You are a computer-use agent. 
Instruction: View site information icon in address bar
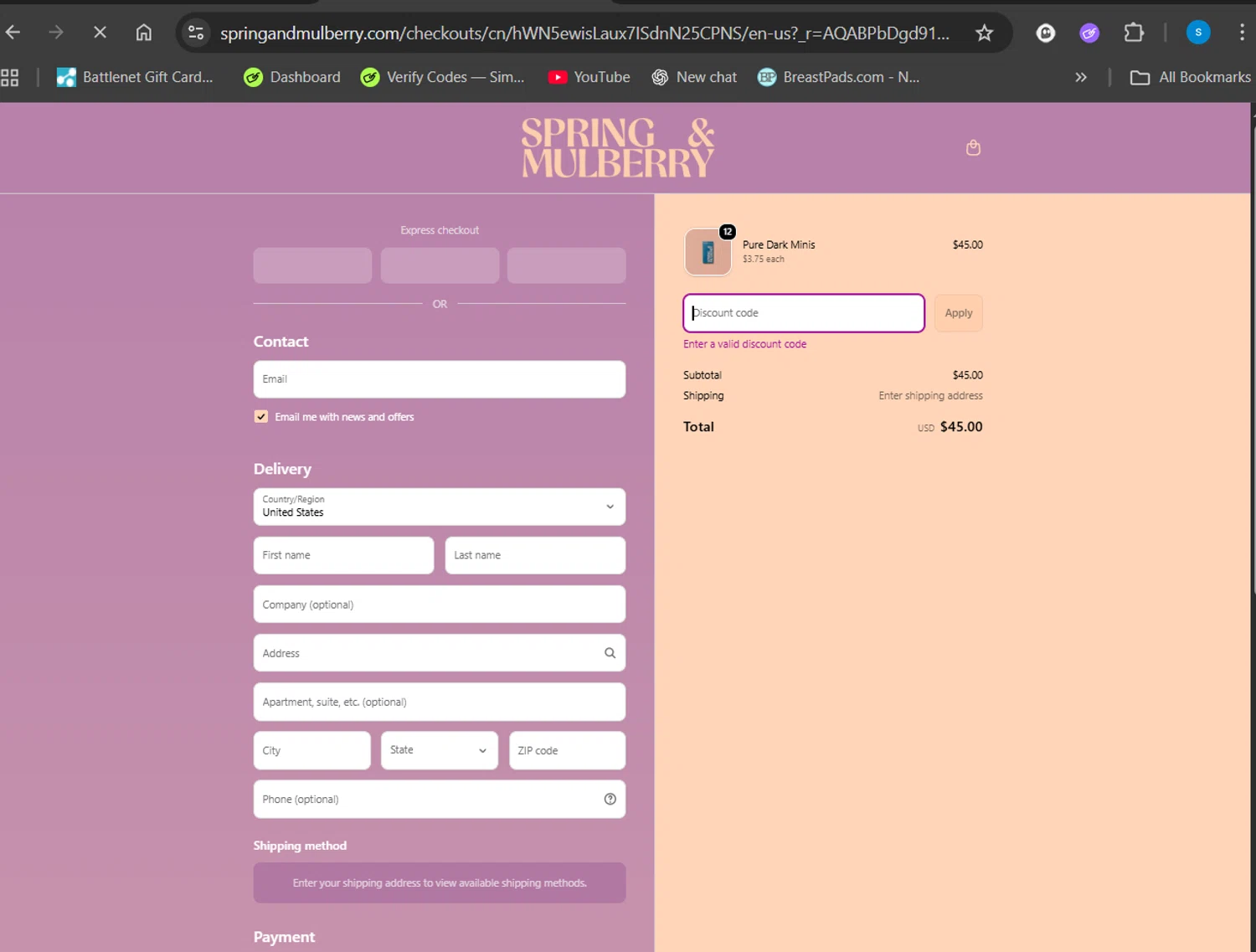pos(196,33)
